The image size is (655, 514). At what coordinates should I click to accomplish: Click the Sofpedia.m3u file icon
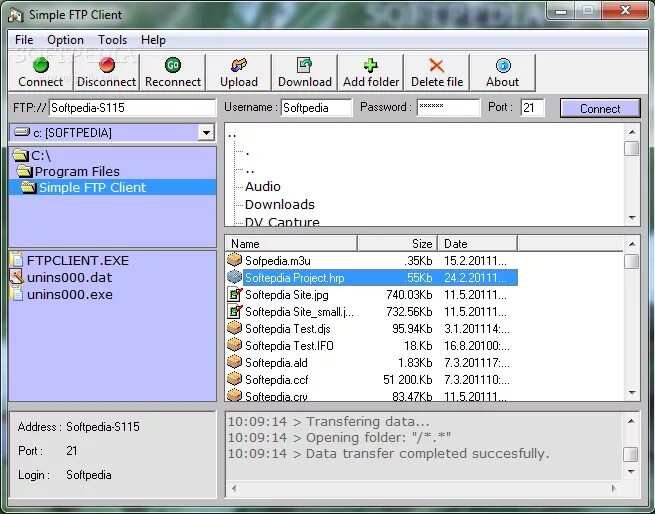click(x=234, y=260)
